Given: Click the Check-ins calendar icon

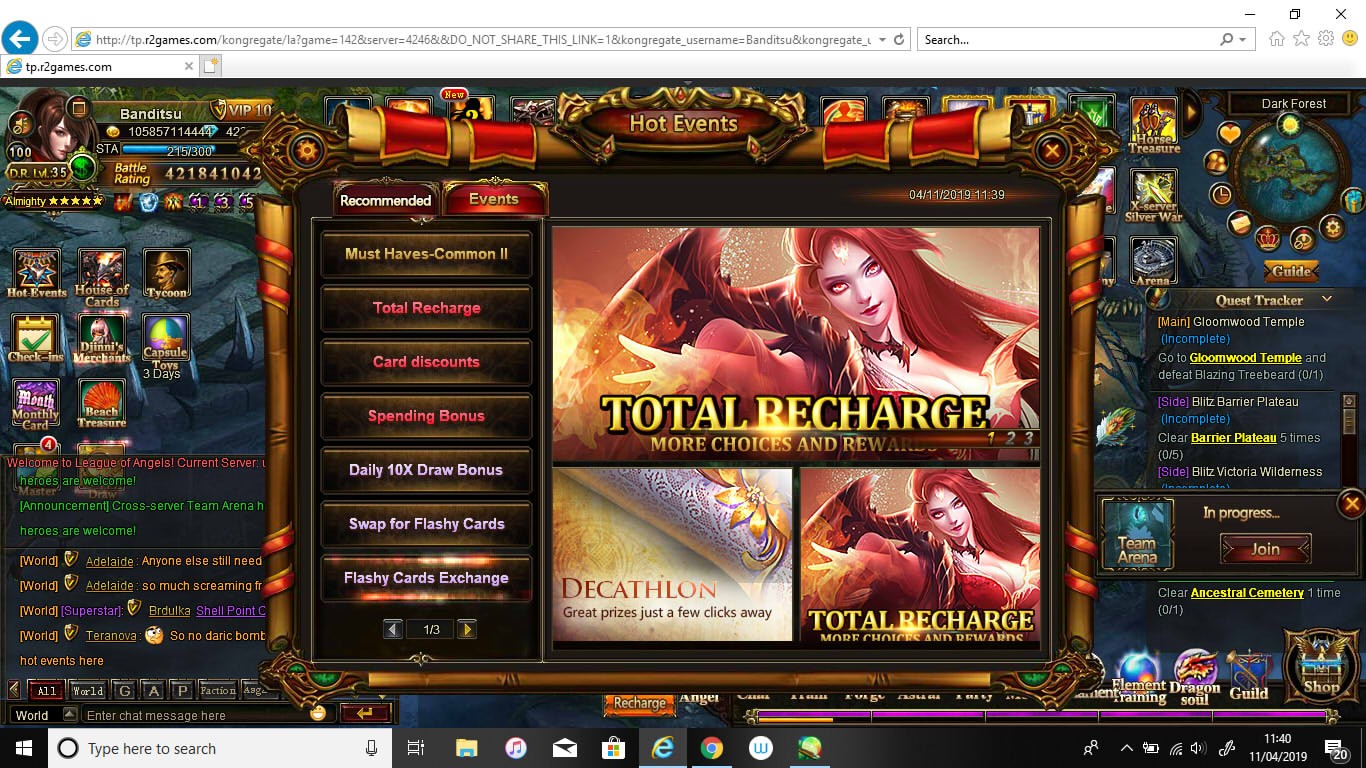Looking at the screenshot, I should point(36,337).
